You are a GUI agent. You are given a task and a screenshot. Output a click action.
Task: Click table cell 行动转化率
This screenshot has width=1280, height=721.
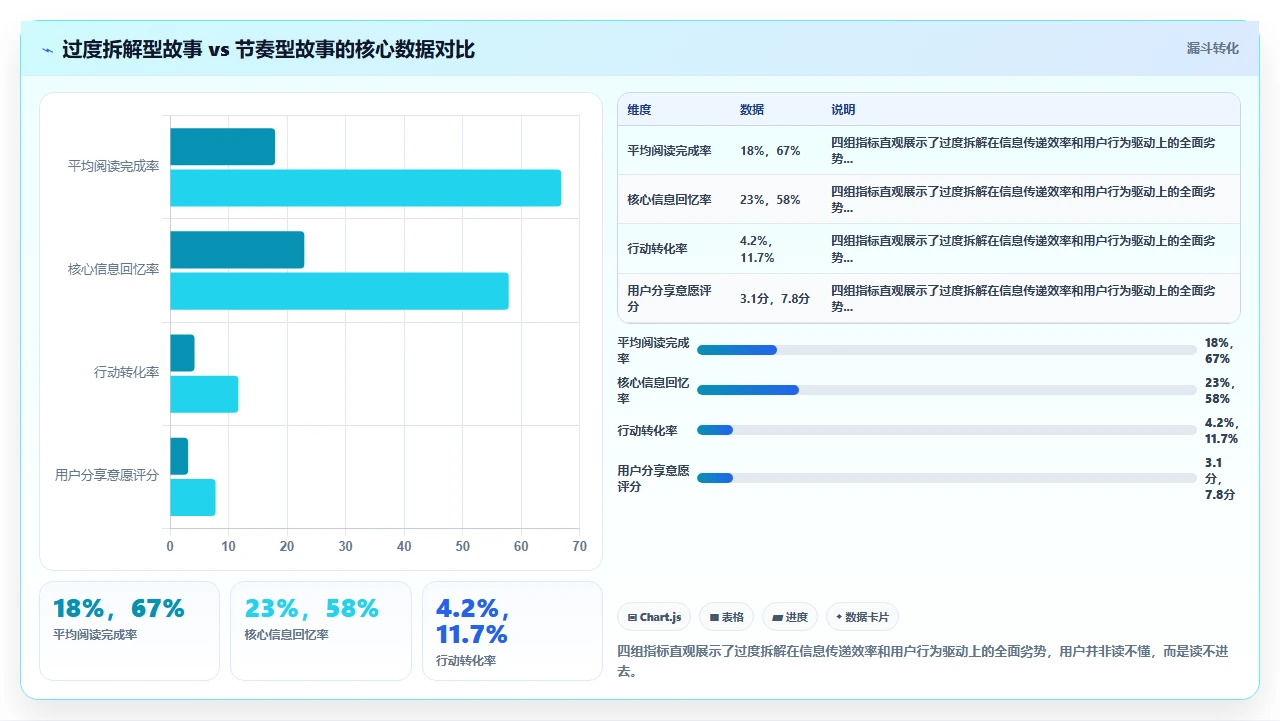[658, 249]
